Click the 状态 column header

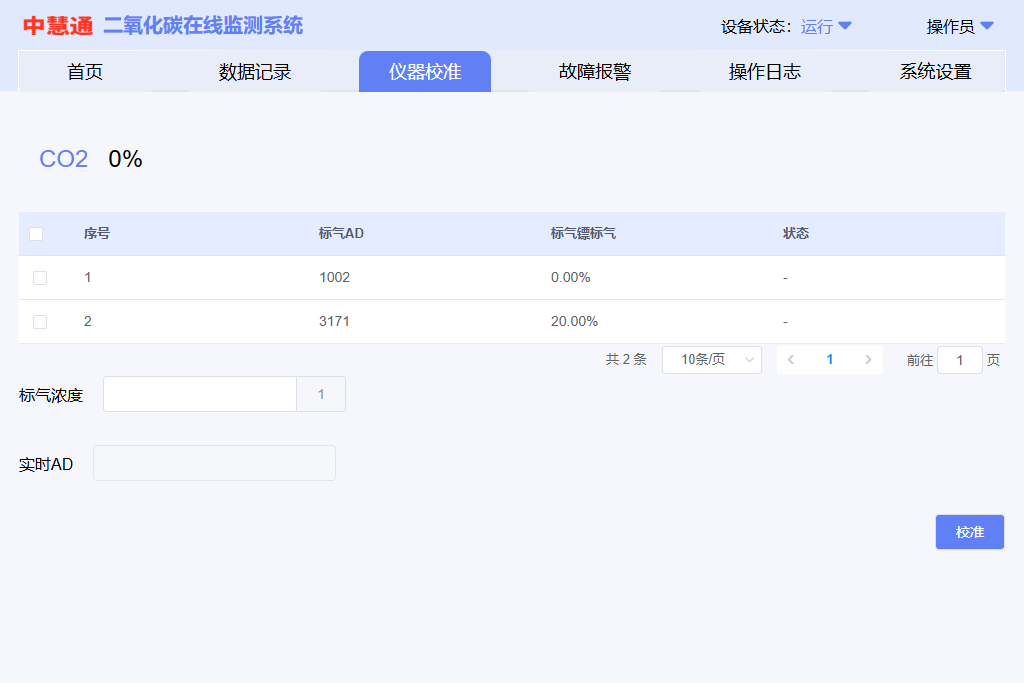(x=796, y=234)
